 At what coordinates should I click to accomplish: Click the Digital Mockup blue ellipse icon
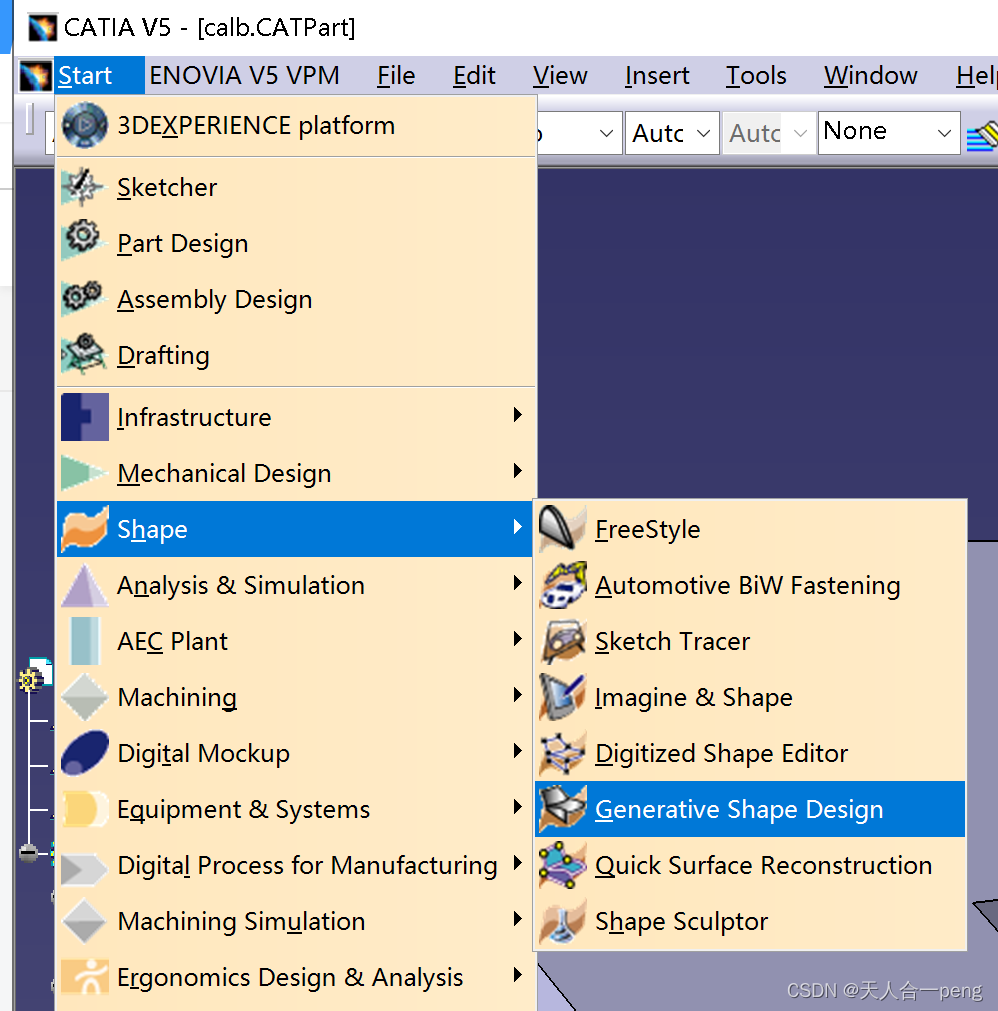[x=84, y=752]
